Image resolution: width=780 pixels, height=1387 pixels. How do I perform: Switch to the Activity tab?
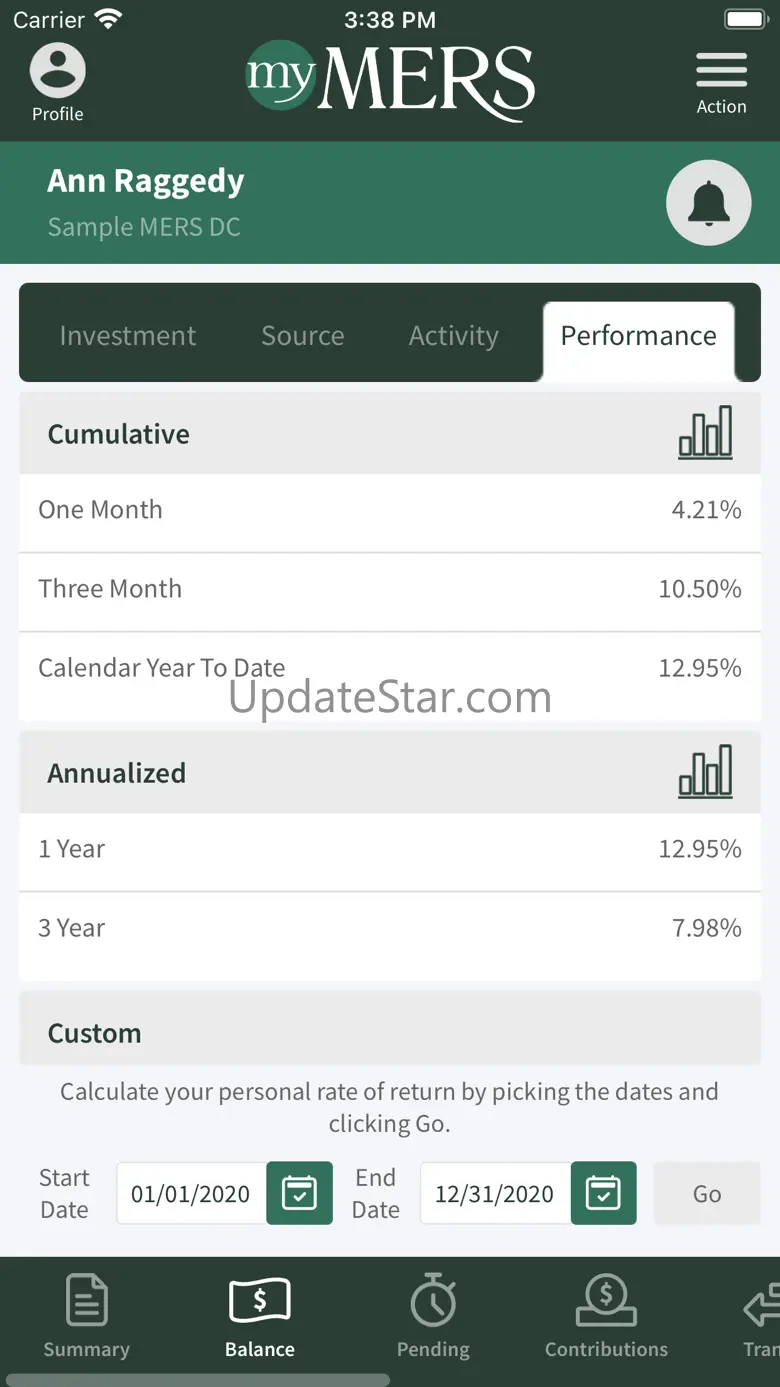pos(453,336)
